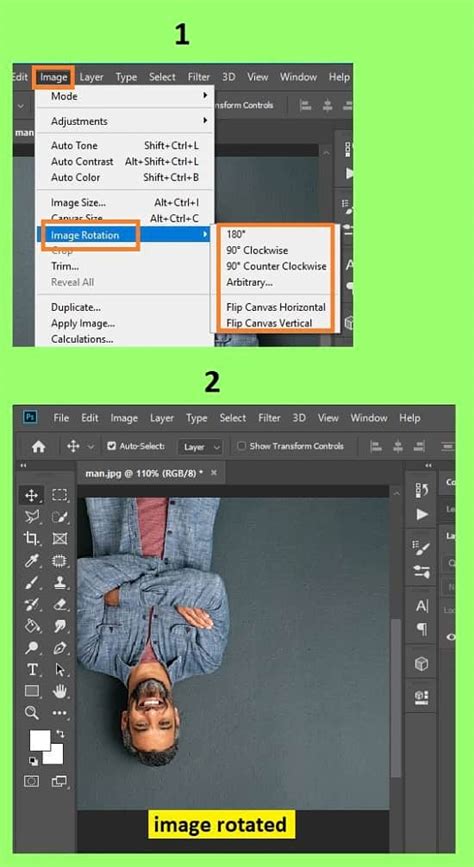Select the Horizontal Type tool
Image resolution: width=474 pixels, height=867 pixels.
point(32,670)
